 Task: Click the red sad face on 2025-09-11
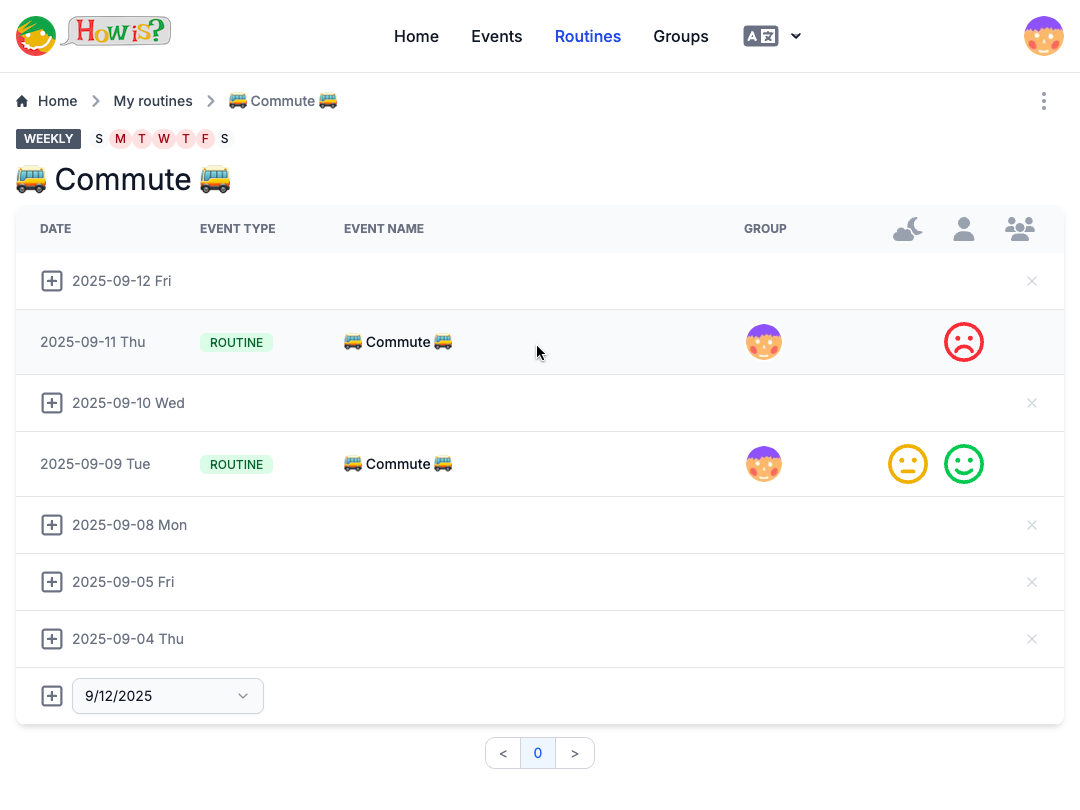click(963, 342)
